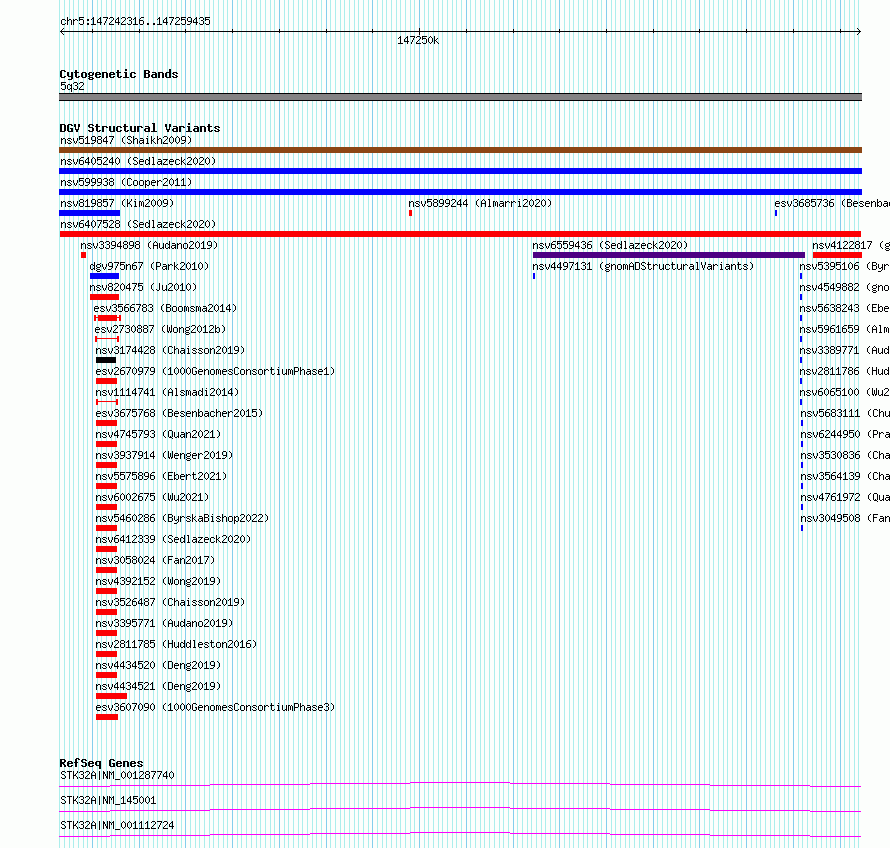
Task: Click esv3685736 variant label
Action: 832,203
